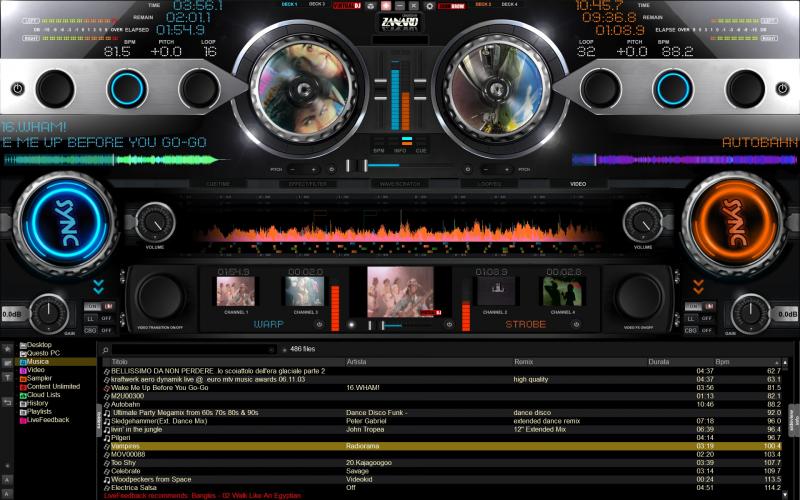Click the center video output preview
This screenshot has height=500, width=800.
click(x=401, y=291)
